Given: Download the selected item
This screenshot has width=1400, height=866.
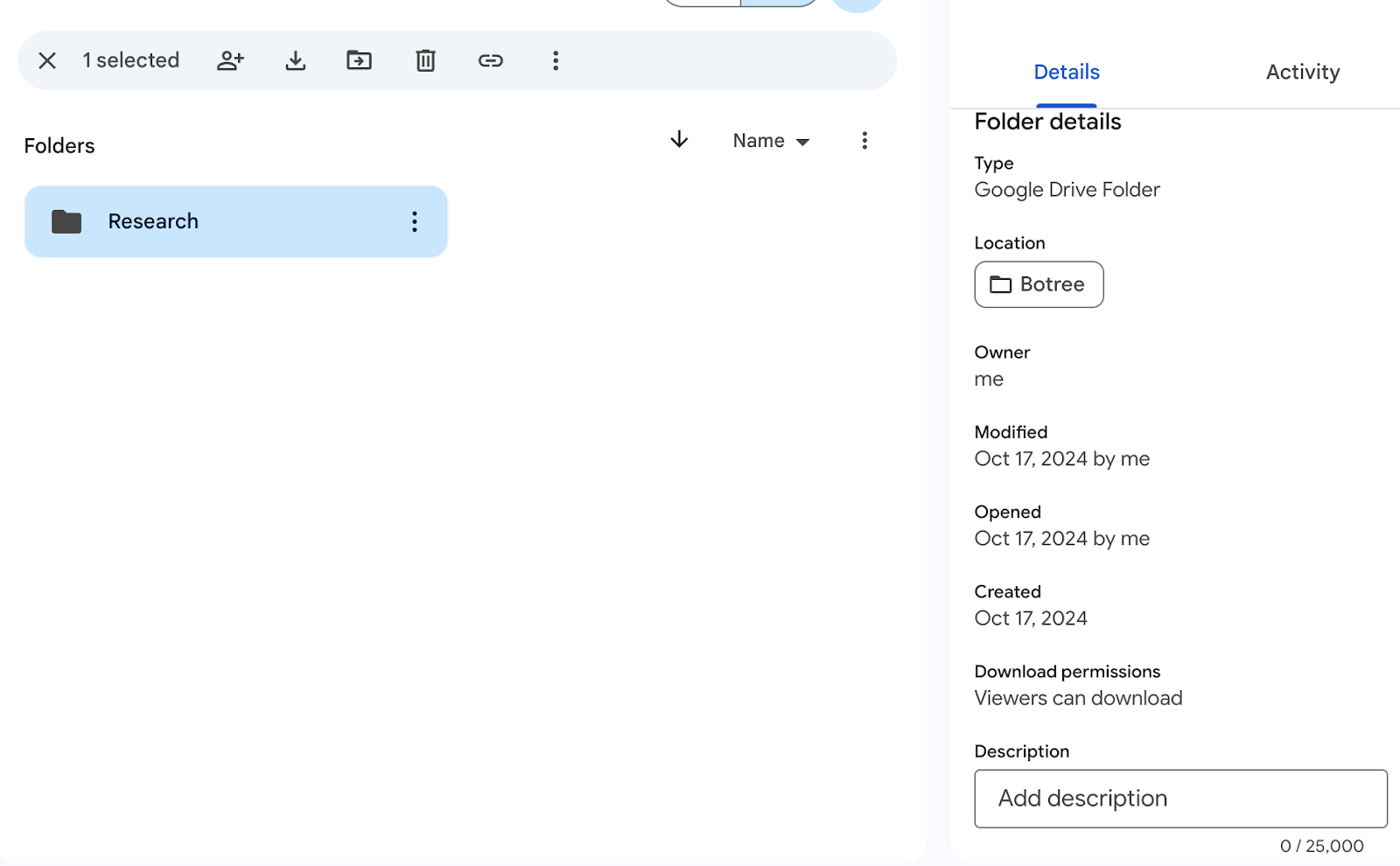Looking at the screenshot, I should click(x=295, y=60).
